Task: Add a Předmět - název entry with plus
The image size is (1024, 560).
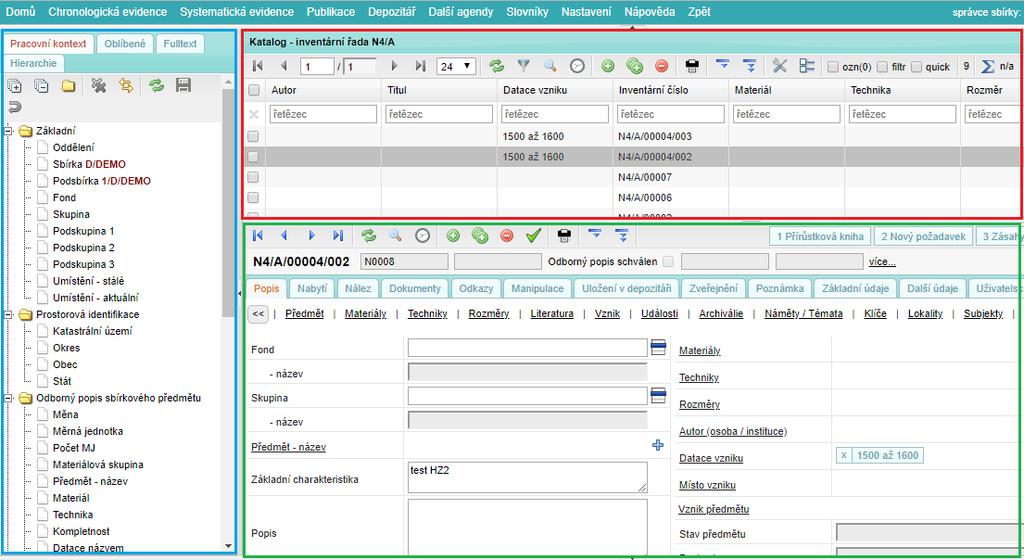Action: 658,445
